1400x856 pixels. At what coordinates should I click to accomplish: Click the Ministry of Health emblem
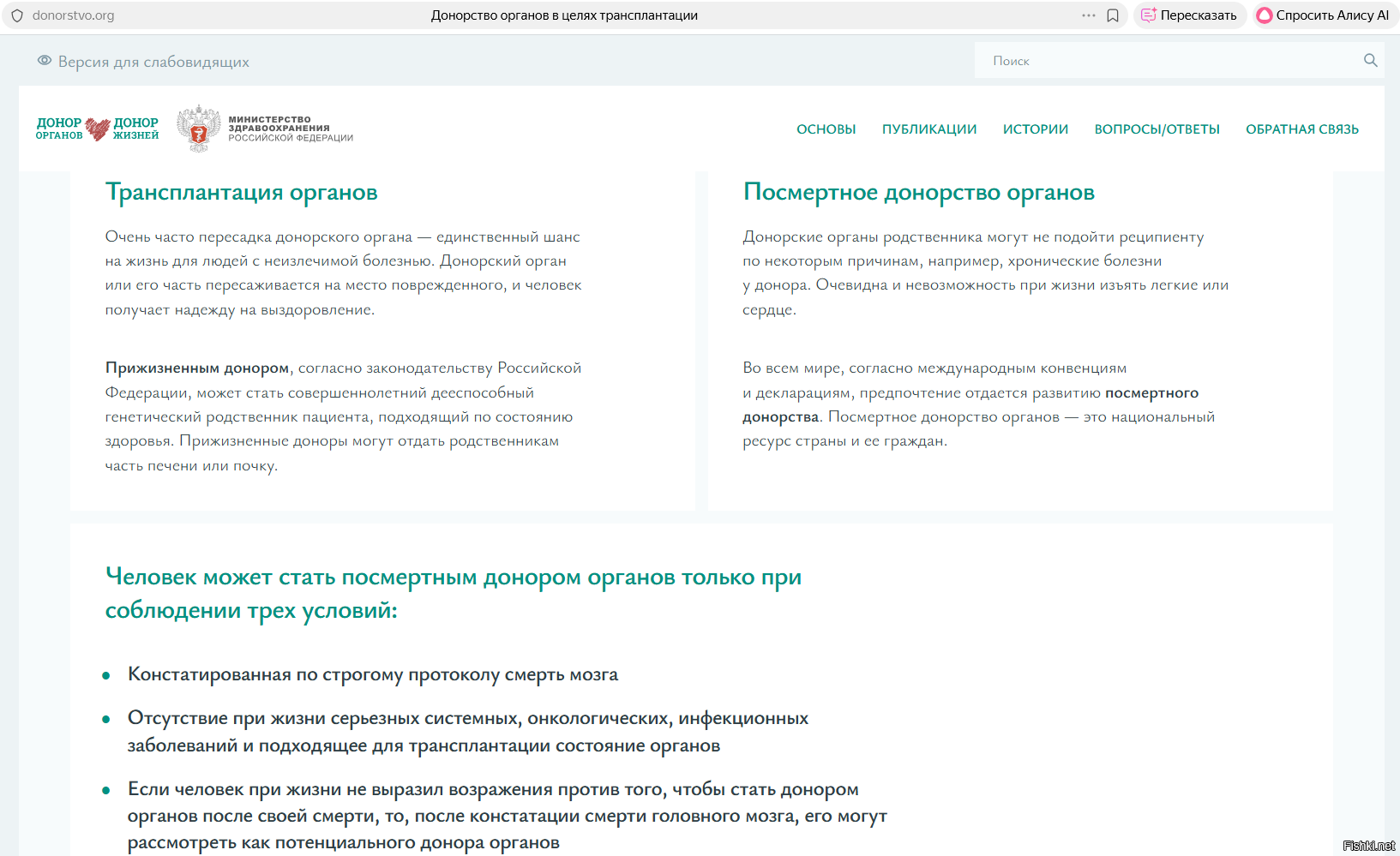[198, 129]
